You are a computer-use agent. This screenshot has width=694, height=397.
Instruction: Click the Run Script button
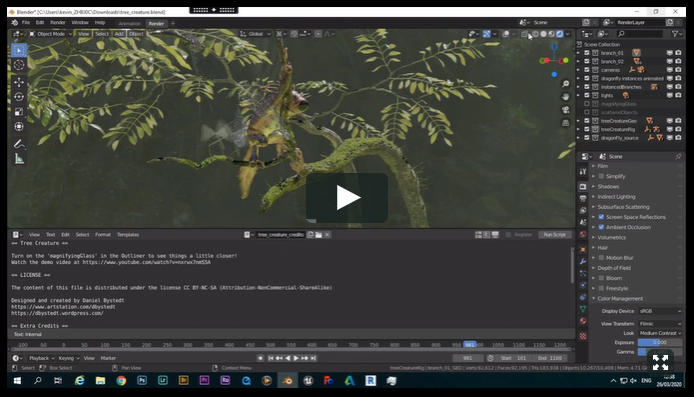click(x=555, y=235)
